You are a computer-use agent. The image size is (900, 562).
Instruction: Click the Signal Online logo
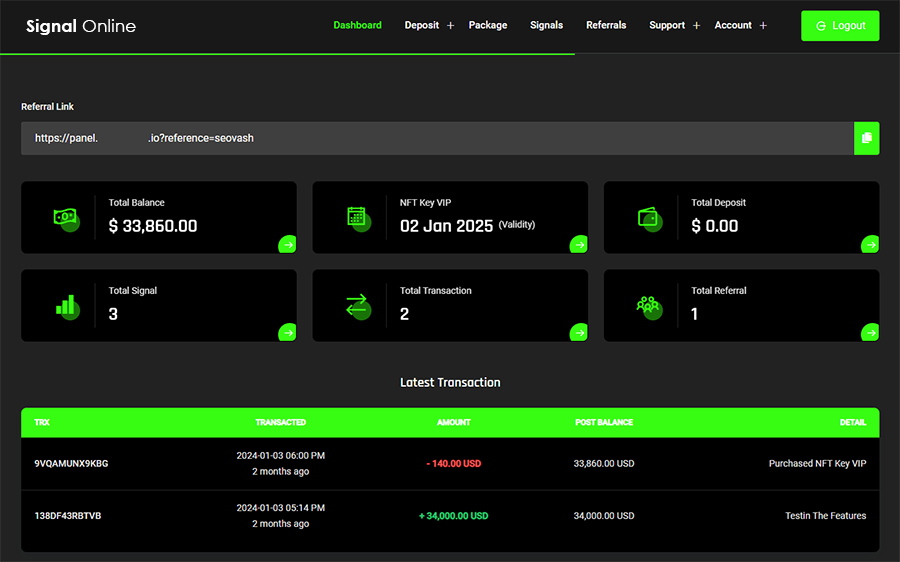pos(81,26)
